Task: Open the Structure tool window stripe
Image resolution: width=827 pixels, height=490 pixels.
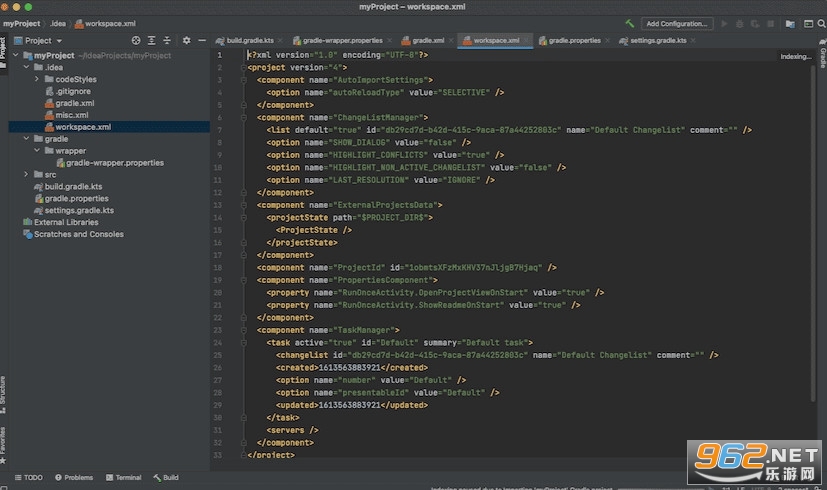Action: tap(3, 395)
